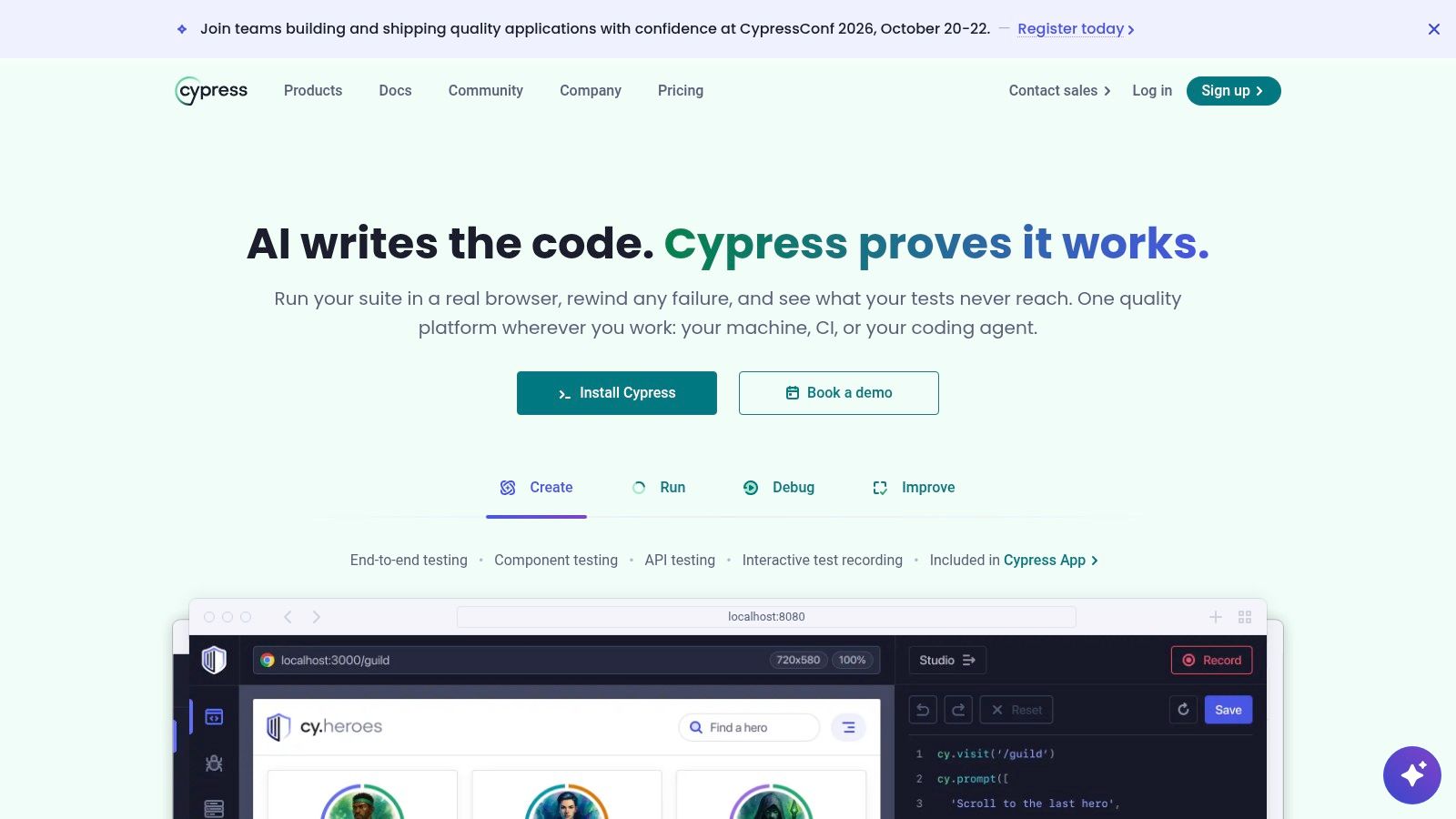Click the Sign up button
Screen dimensions: 1456x819
pyautogui.click(x=1233, y=91)
